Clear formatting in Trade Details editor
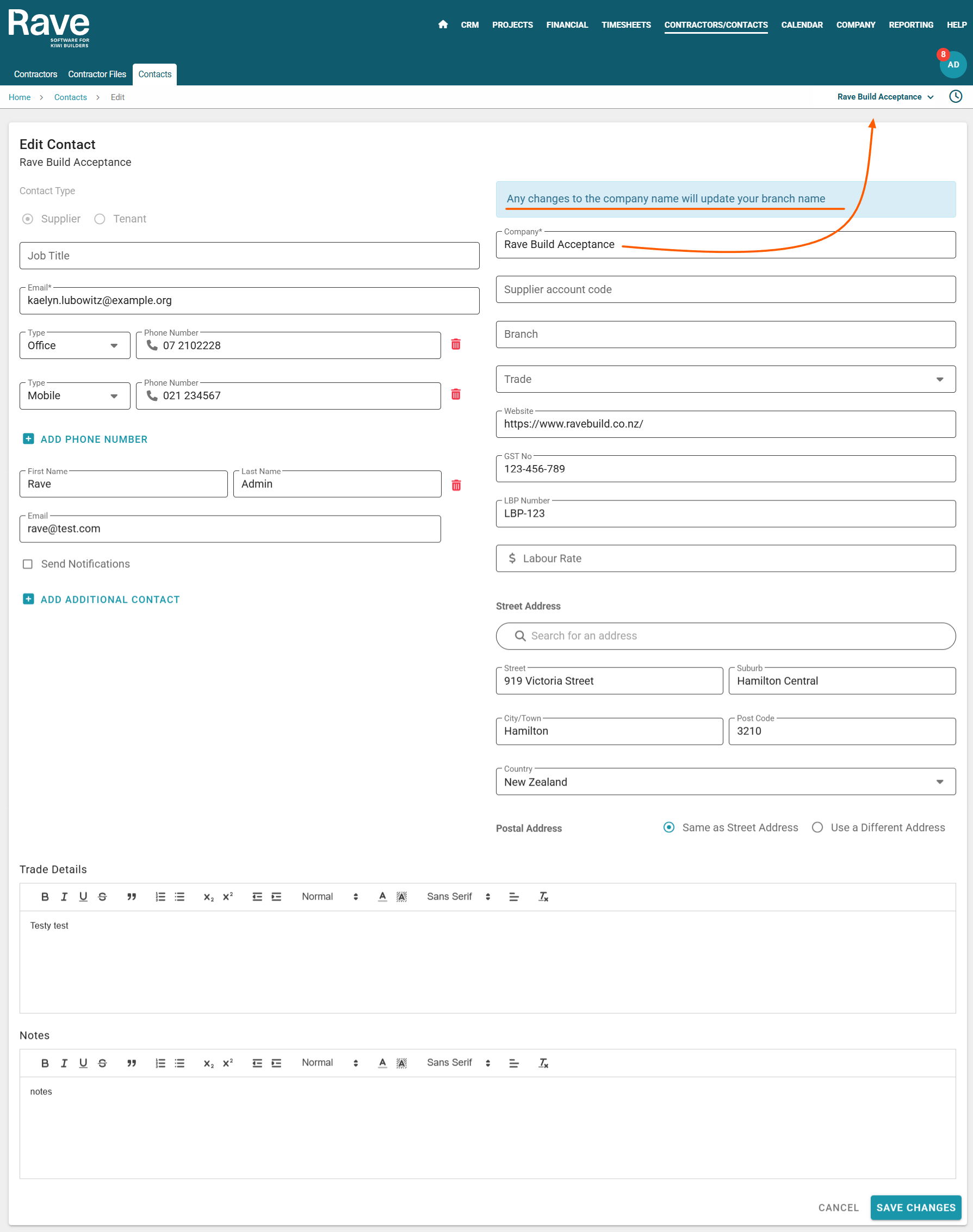Viewport: 973px width, 1232px height. (x=543, y=896)
